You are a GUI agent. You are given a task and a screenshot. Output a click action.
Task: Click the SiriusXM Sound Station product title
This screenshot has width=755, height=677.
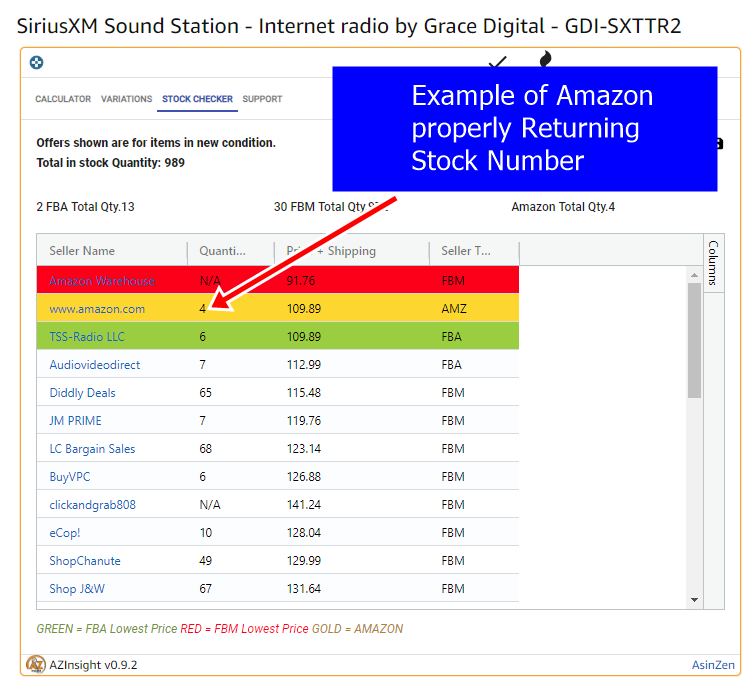349,26
